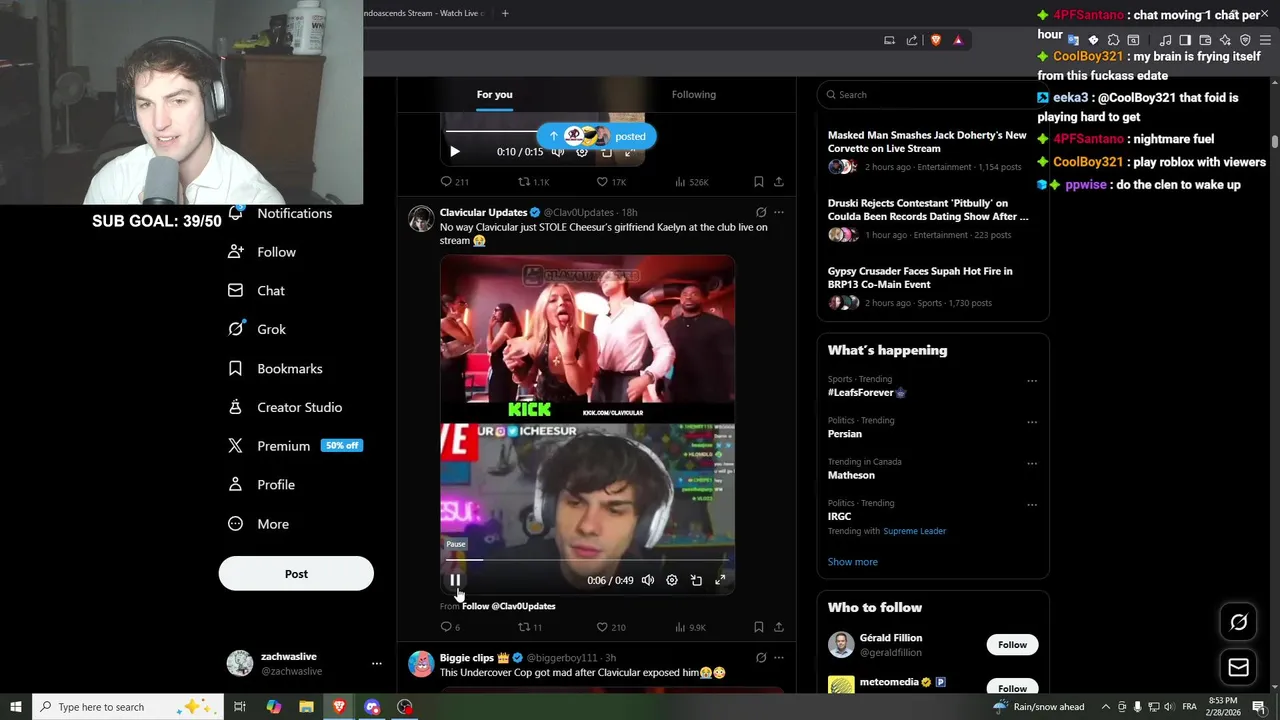The width and height of the screenshot is (1280, 720).
Task: Open Grok actions on Clavicular Updates post
Action: pyautogui.click(x=761, y=212)
